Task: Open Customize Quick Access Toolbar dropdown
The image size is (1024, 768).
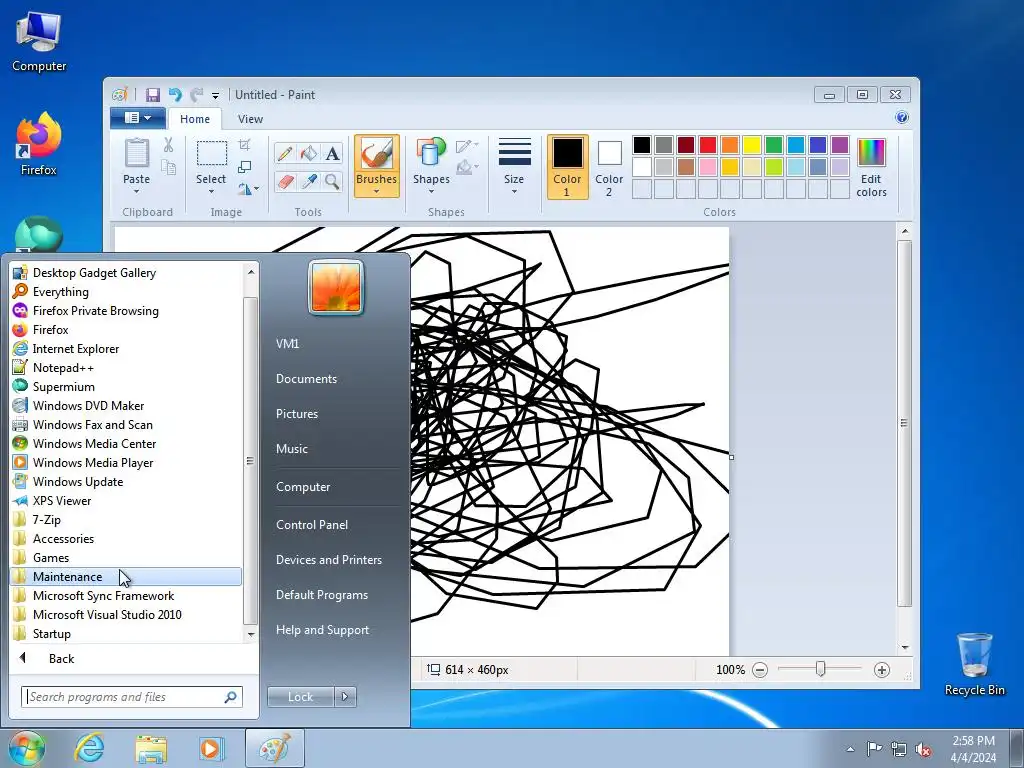Action: click(x=215, y=96)
